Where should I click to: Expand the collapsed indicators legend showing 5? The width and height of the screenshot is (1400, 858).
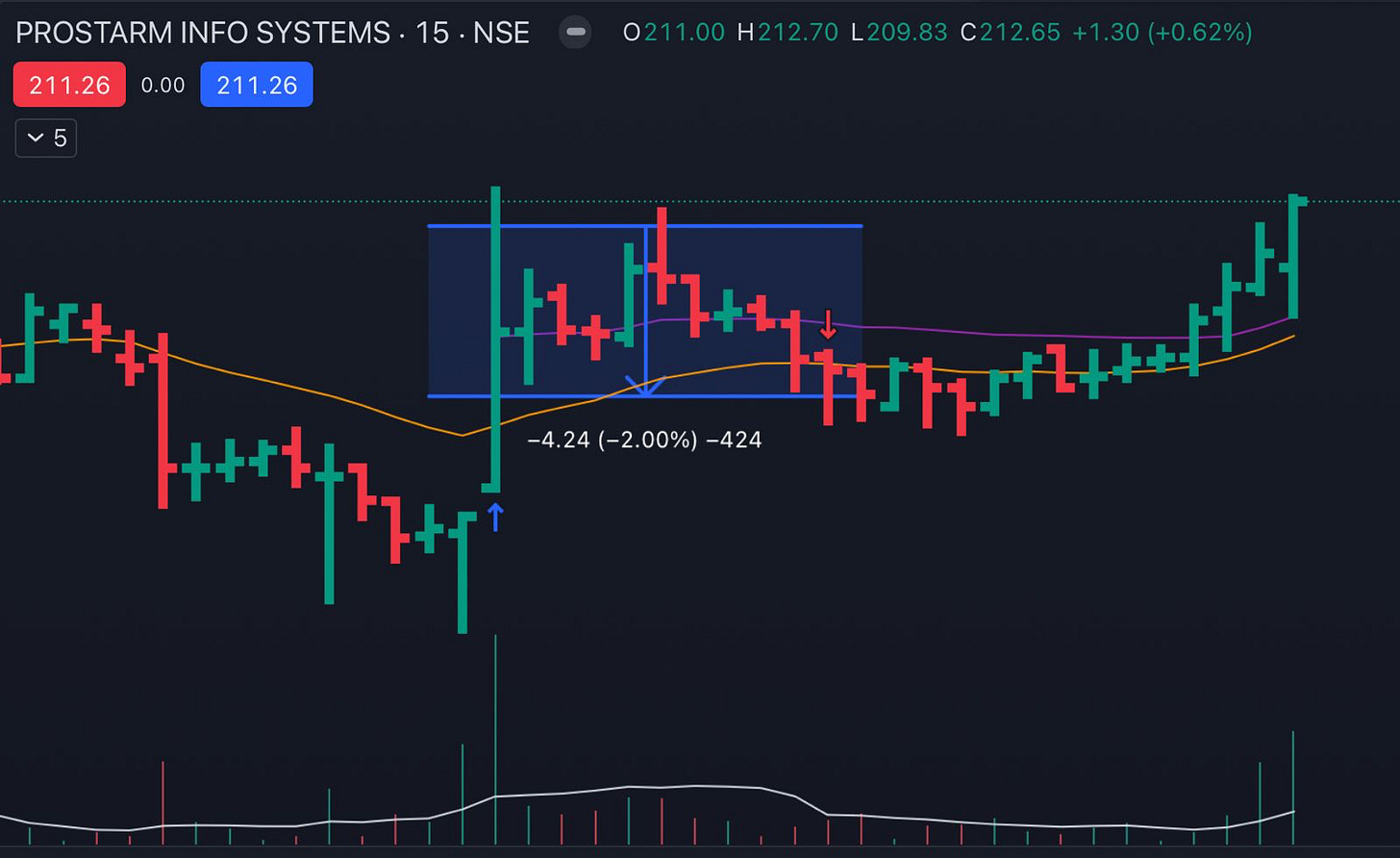pyautogui.click(x=46, y=139)
